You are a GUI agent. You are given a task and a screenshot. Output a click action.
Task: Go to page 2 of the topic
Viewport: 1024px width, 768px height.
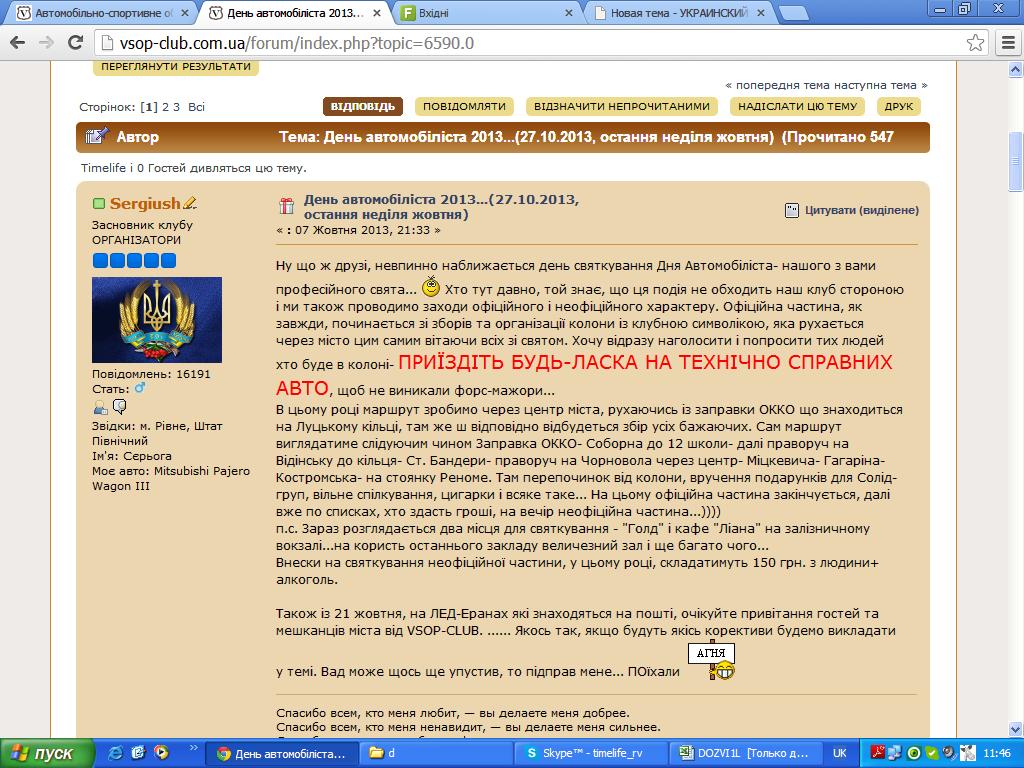(x=165, y=107)
